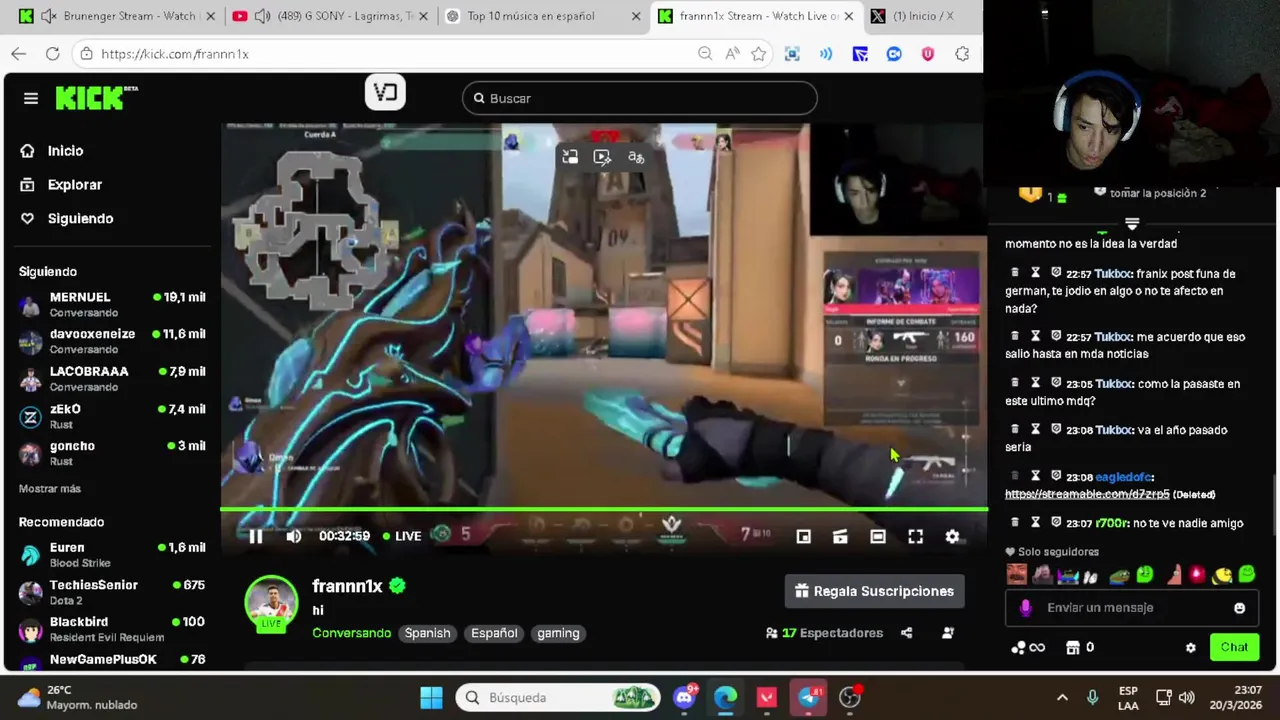Create a clip with clapperboard icon
This screenshot has width=1280, height=720.
coord(840,537)
